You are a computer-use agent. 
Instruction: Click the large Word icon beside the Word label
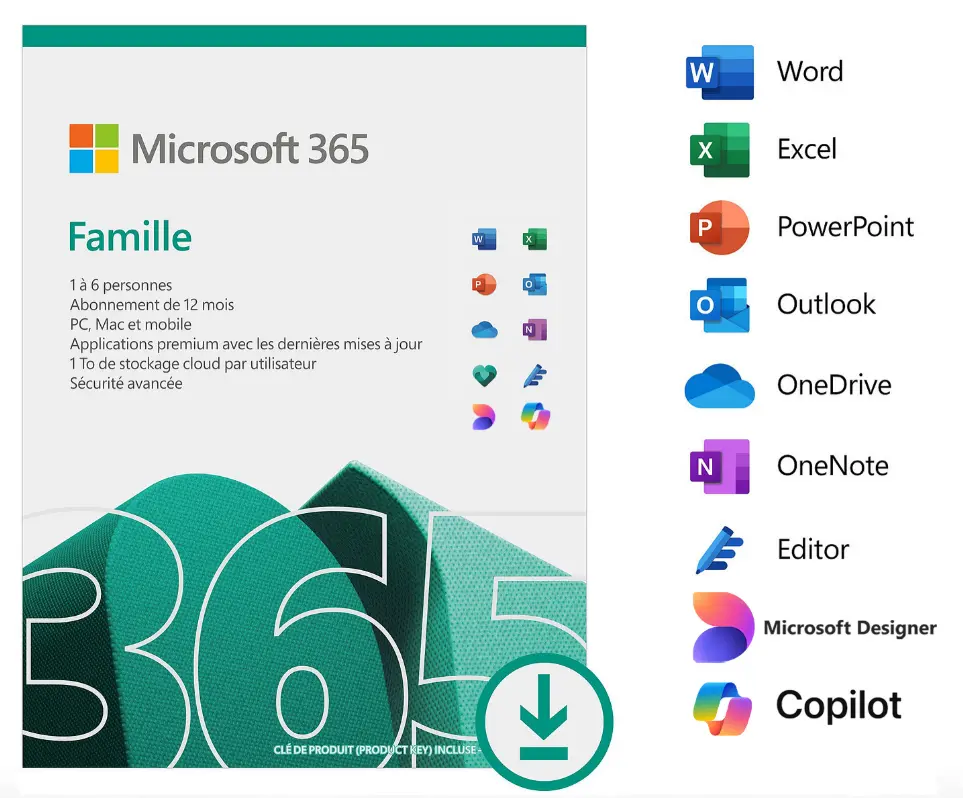719,72
